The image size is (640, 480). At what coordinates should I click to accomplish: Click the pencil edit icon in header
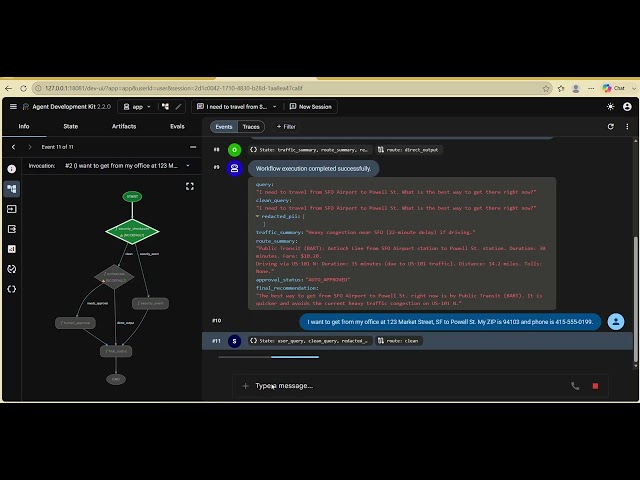click(178, 107)
